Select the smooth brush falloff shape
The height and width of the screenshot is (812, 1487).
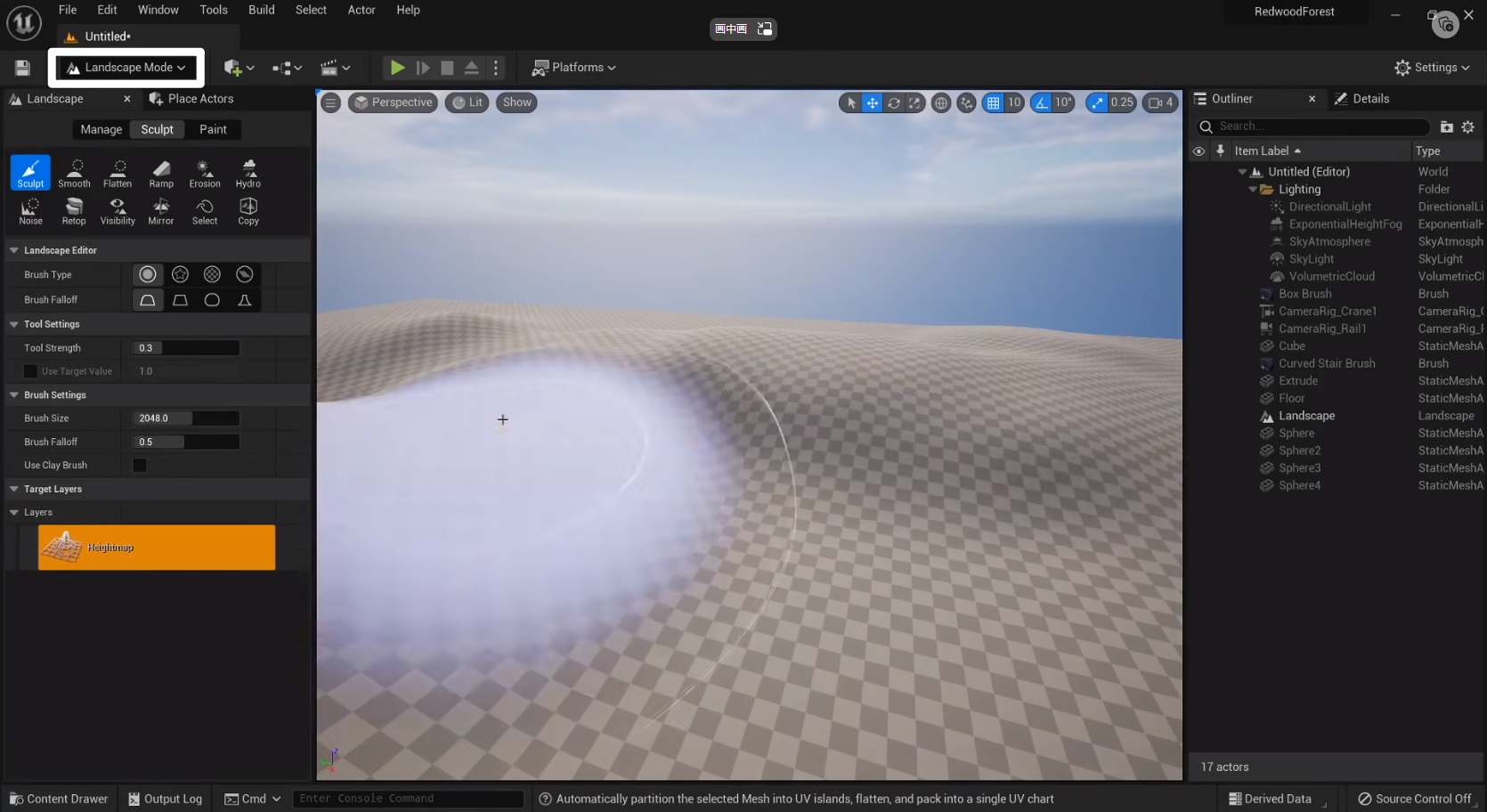click(x=148, y=300)
